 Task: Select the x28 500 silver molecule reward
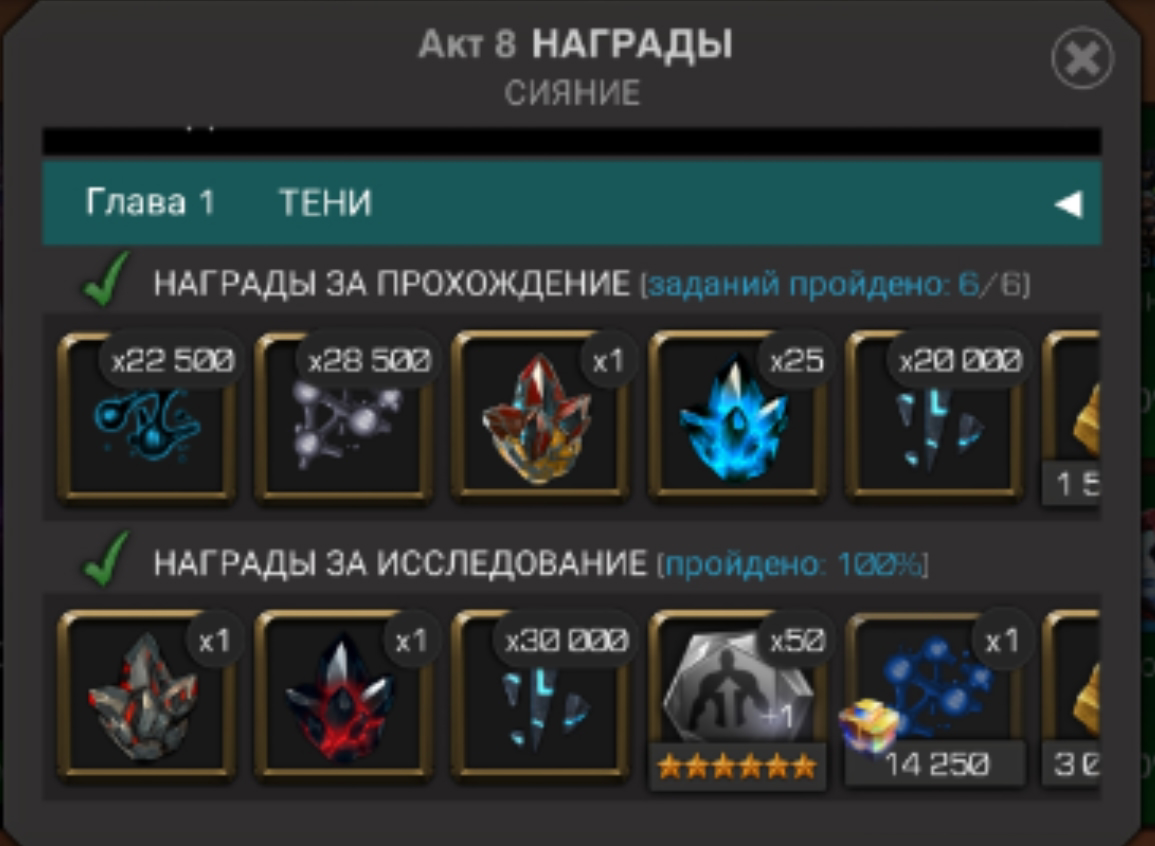pyautogui.click(x=343, y=417)
